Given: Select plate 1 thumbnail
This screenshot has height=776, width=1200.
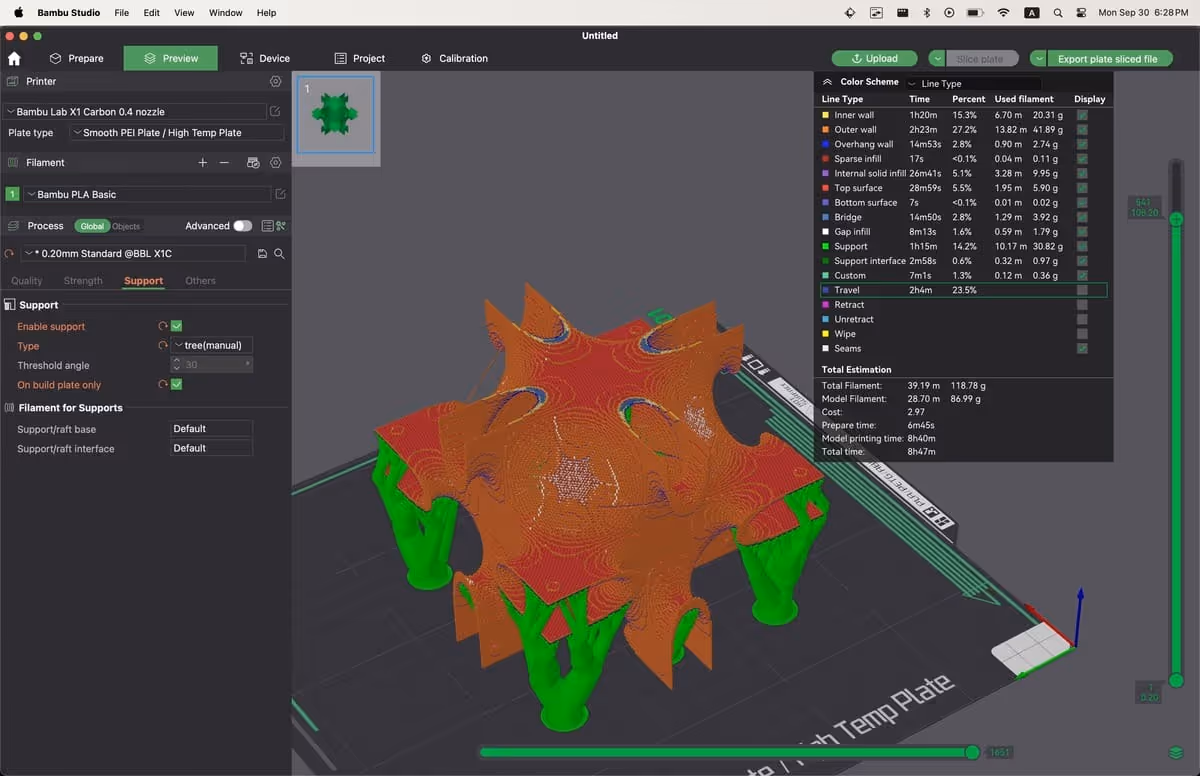Looking at the screenshot, I should pyautogui.click(x=335, y=115).
